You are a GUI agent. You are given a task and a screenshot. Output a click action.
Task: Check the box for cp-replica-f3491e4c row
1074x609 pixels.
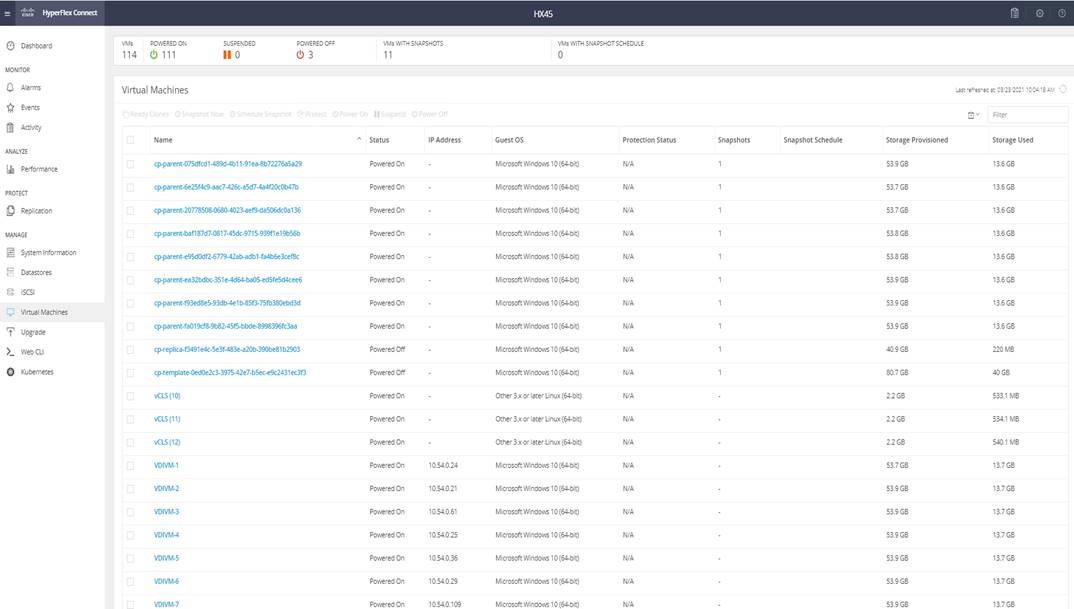click(130, 349)
